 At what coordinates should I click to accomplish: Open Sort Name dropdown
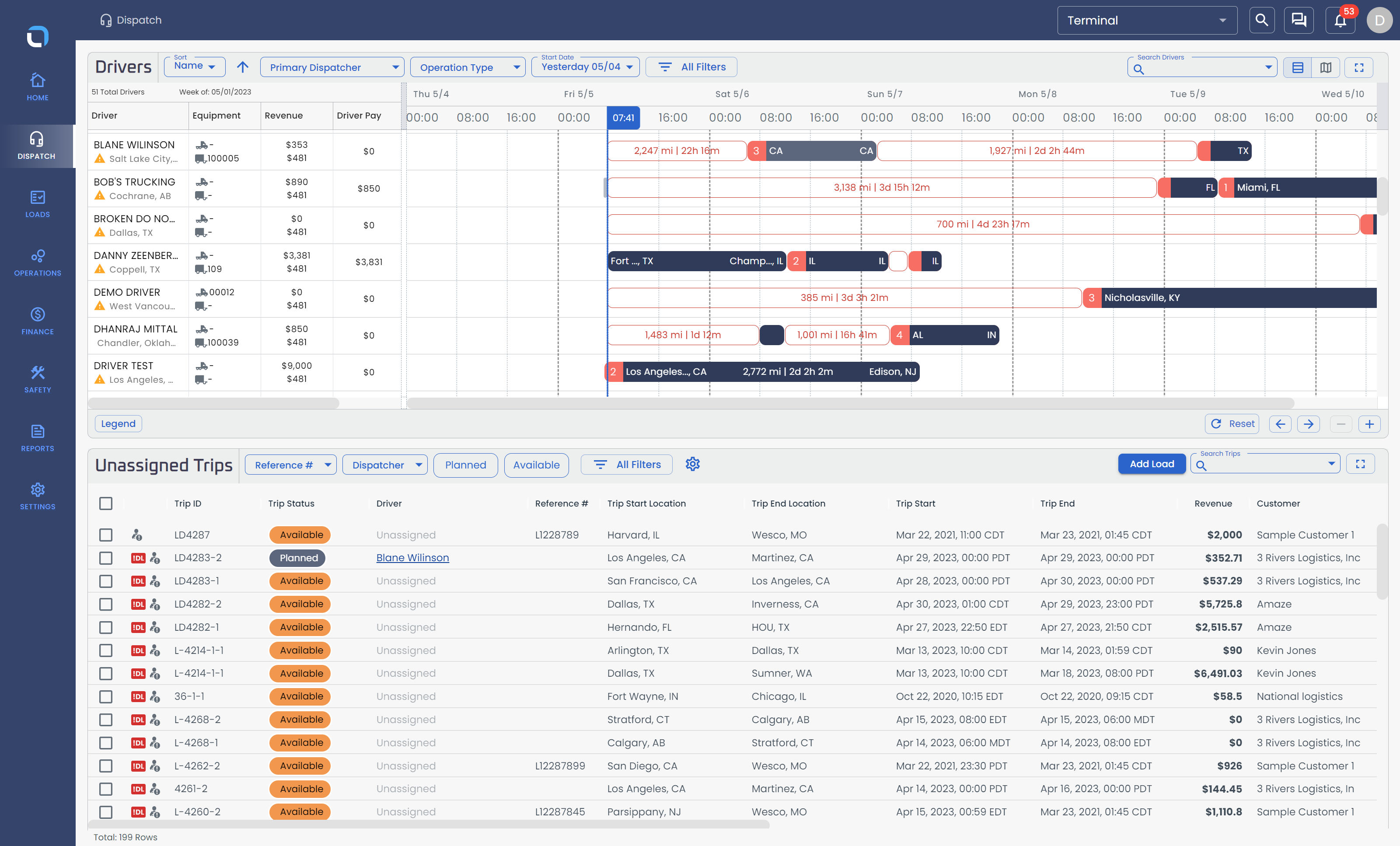pyautogui.click(x=194, y=66)
